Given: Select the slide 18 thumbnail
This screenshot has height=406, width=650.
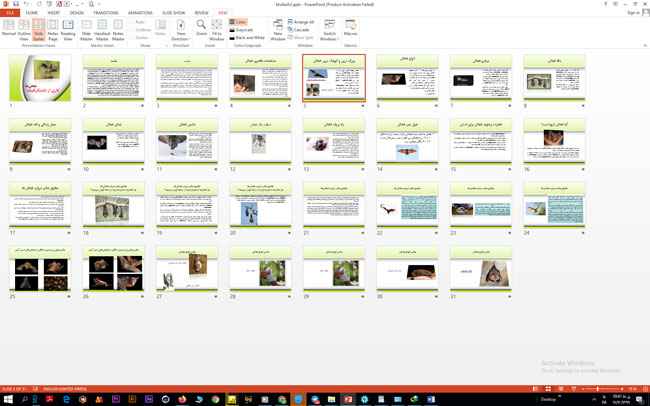Looking at the screenshot, I should (112, 208).
